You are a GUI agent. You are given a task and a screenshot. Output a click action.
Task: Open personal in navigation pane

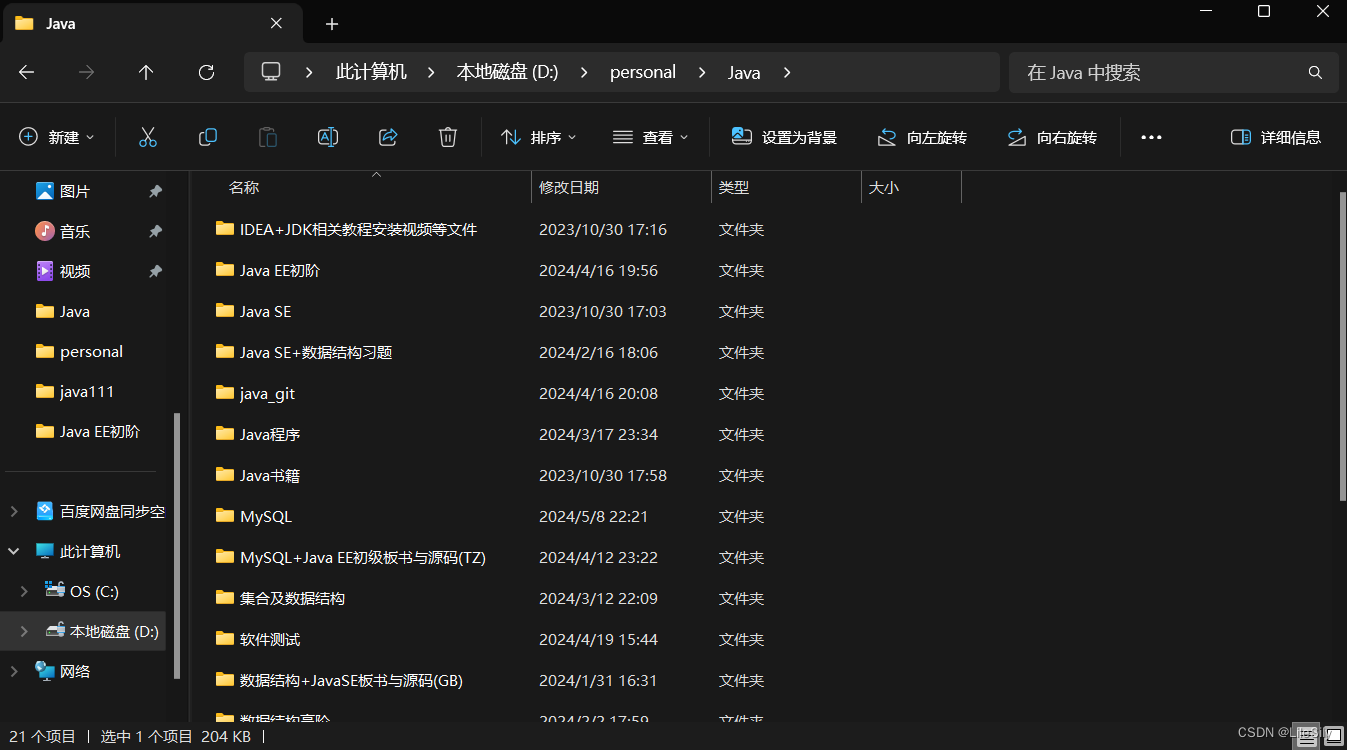point(79,351)
